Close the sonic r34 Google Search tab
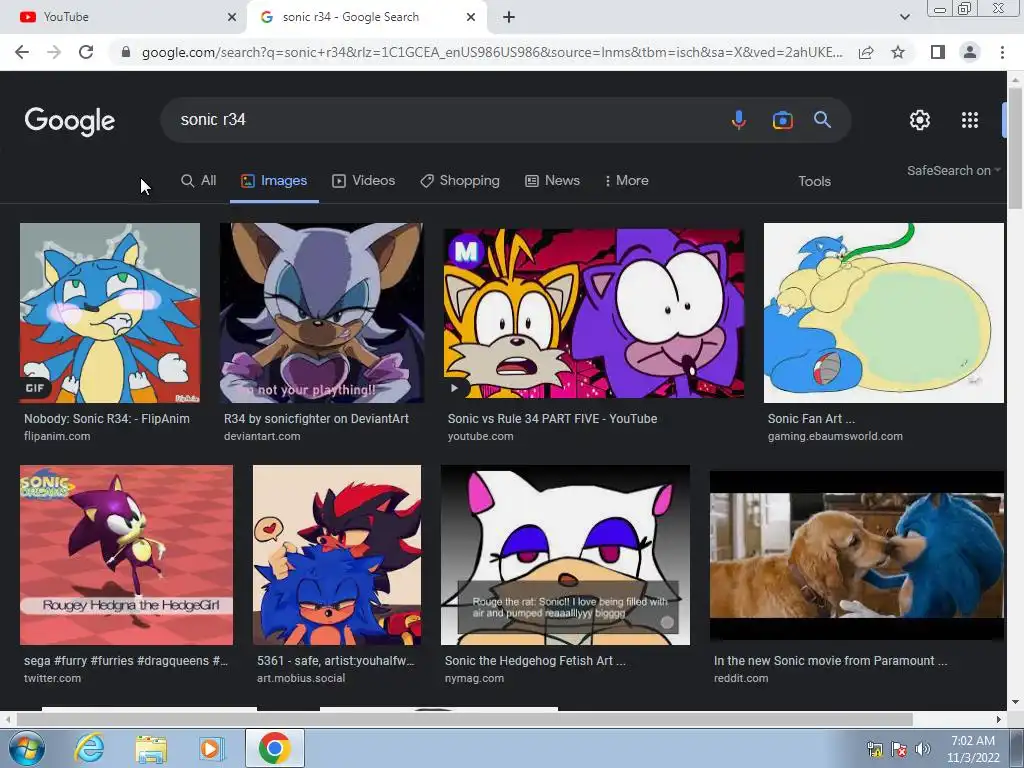1024x768 pixels. pyautogui.click(x=471, y=18)
